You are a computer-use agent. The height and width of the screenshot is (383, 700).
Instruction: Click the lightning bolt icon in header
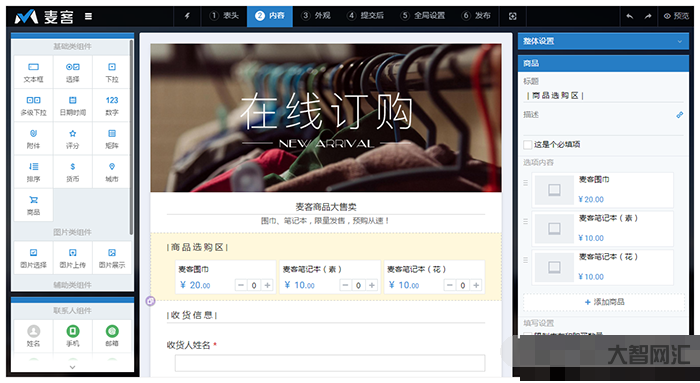pos(187,16)
